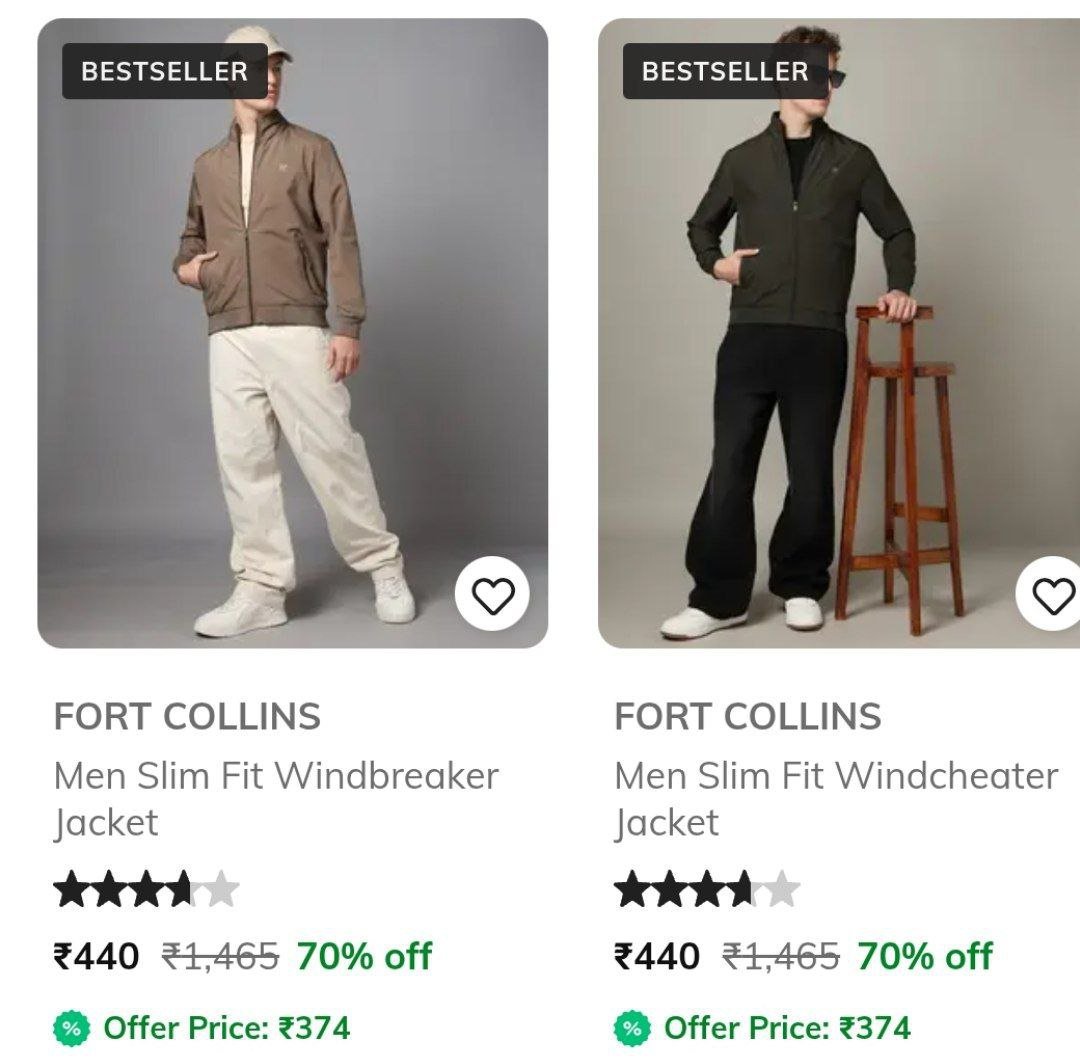1080x1064 pixels.
Task: Select the Men Slim Fit Windbreaker Jacket title
Action: 276,798
